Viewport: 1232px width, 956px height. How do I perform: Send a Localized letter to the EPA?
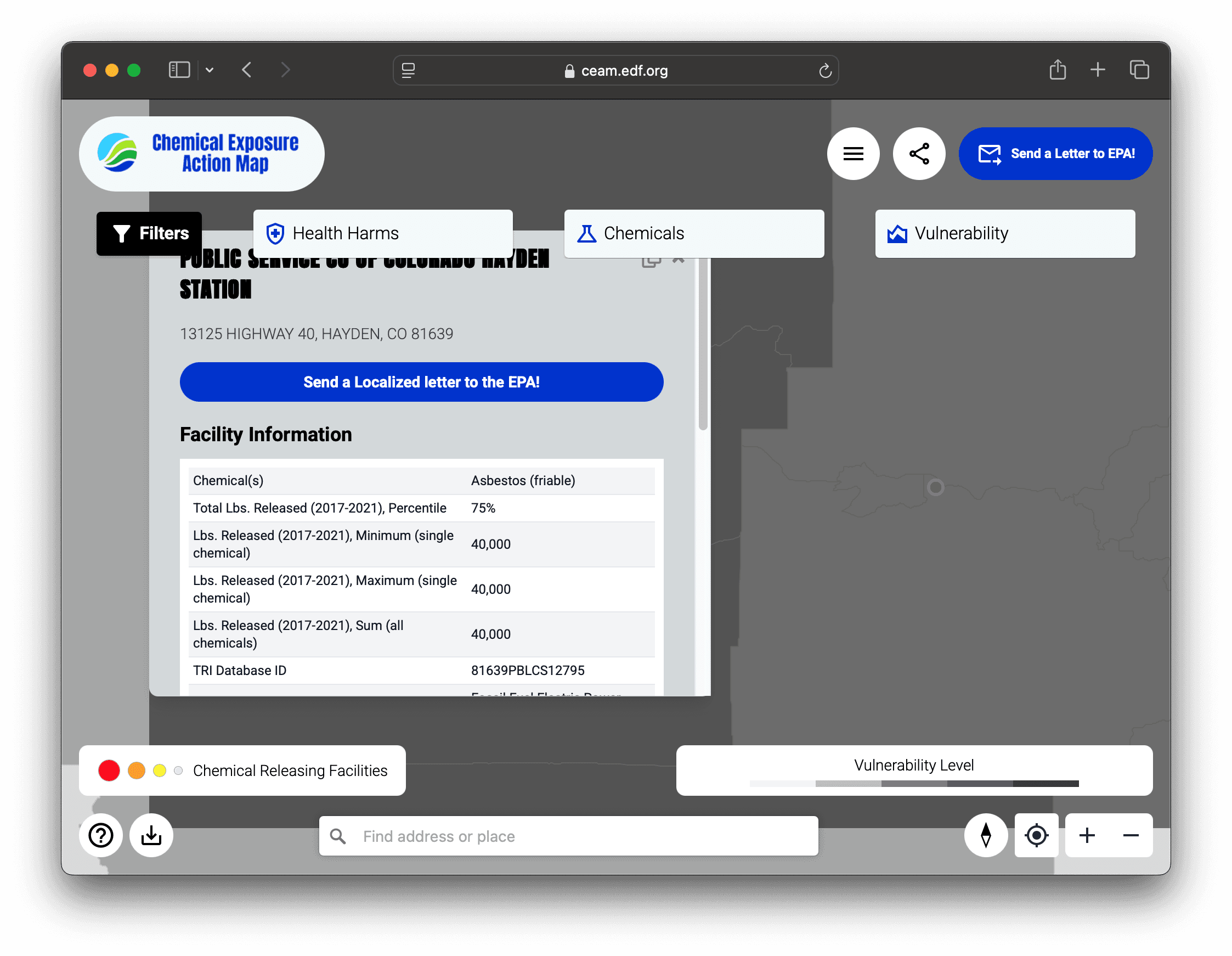tap(421, 382)
